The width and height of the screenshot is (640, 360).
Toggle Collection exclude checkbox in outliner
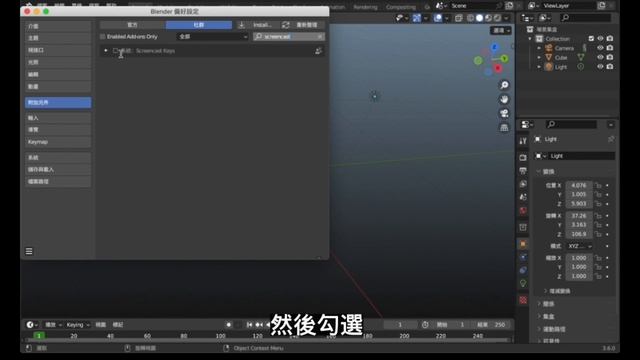click(x=591, y=38)
